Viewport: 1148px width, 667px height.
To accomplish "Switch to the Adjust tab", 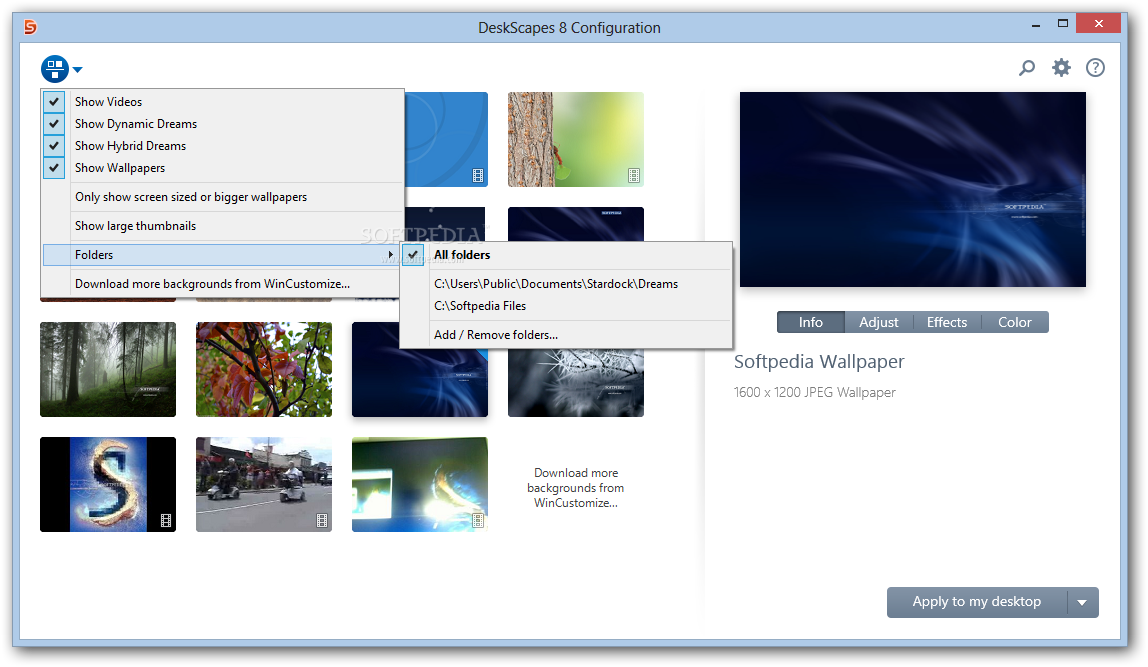I will [x=879, y=322].
